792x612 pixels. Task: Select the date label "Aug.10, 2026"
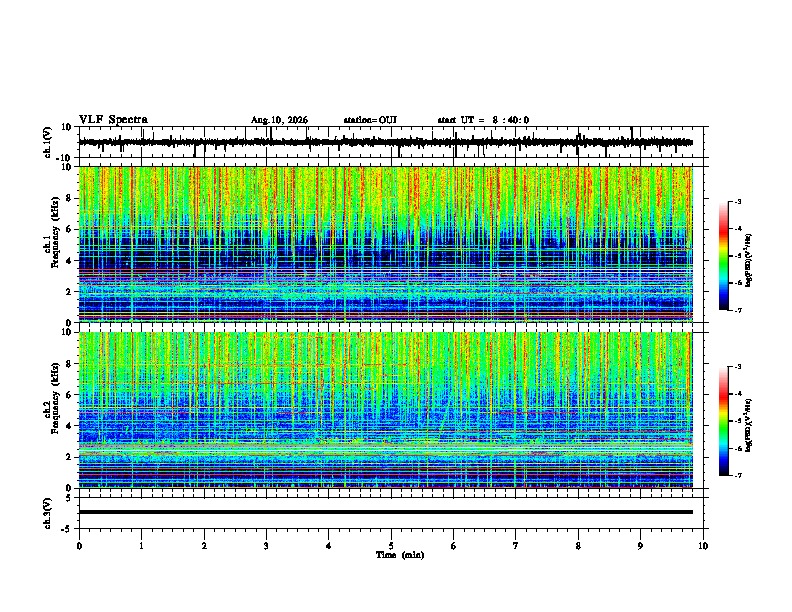coord(279,120)
